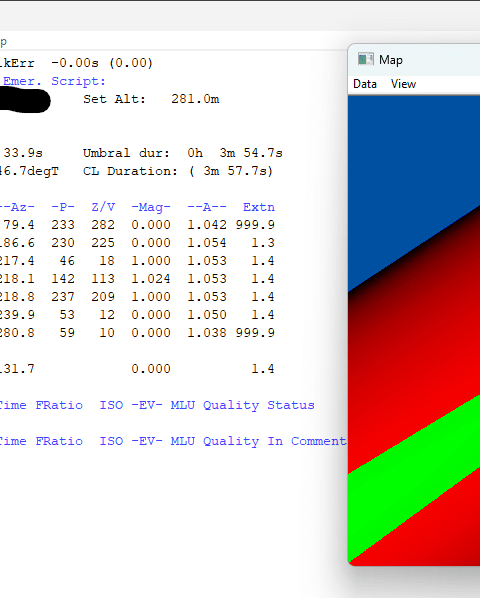Select the A value "1.042"
Viewport: 480px width, 598px height.
click(x=207, y=225)
